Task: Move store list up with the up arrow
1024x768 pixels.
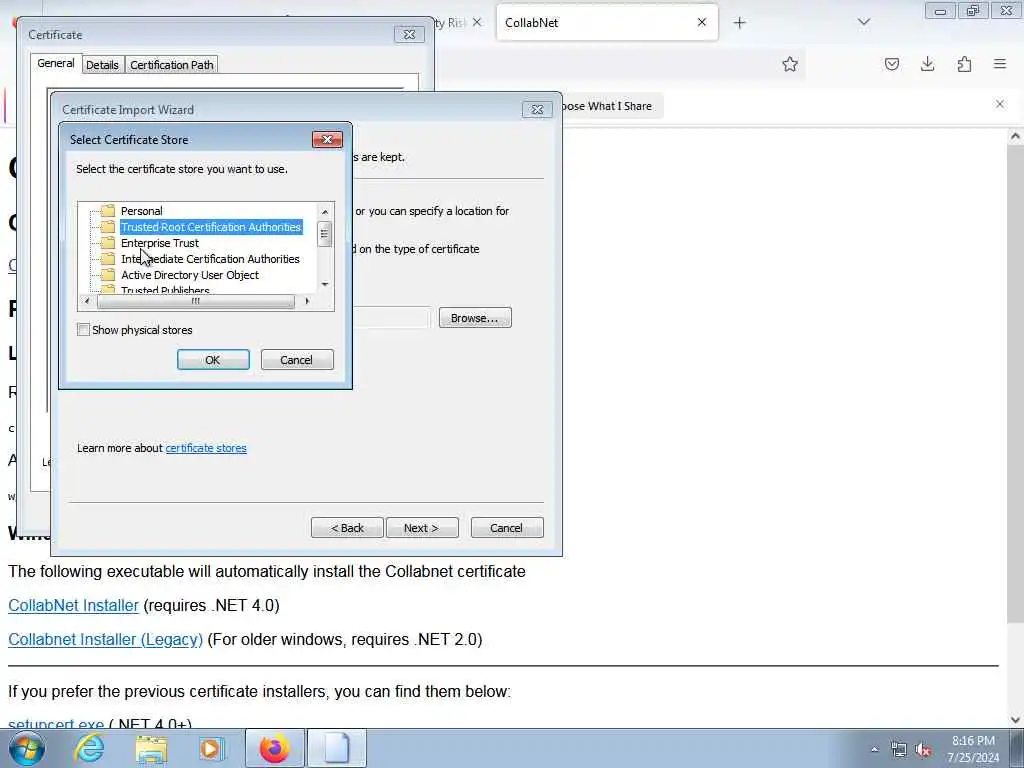Action: click(x=325, y=212)
